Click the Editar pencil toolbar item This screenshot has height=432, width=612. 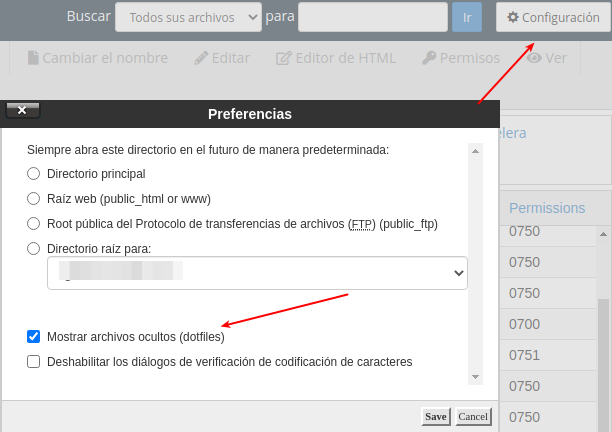(x=222, y=58)
